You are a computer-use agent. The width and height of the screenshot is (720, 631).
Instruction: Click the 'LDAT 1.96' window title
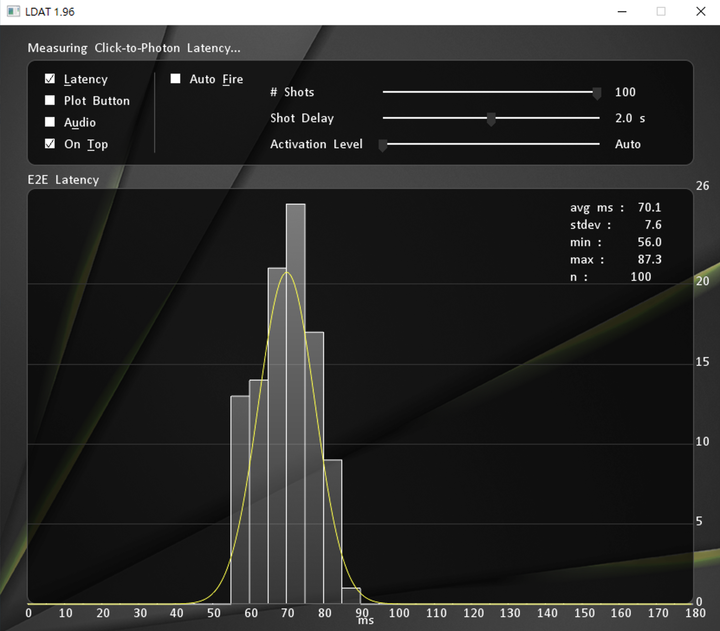coord(50,12)
